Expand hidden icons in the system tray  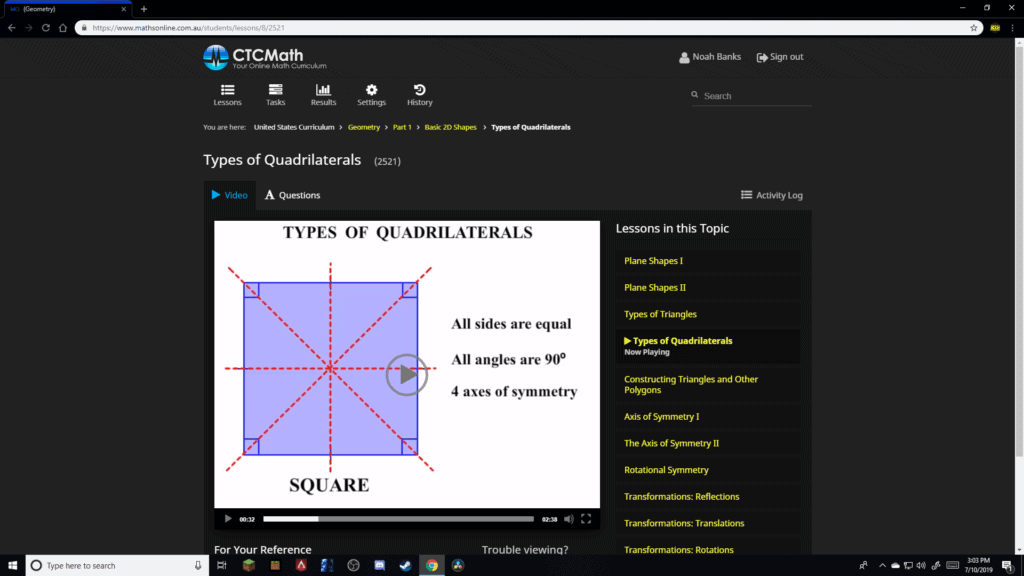[x=882, y=565]
